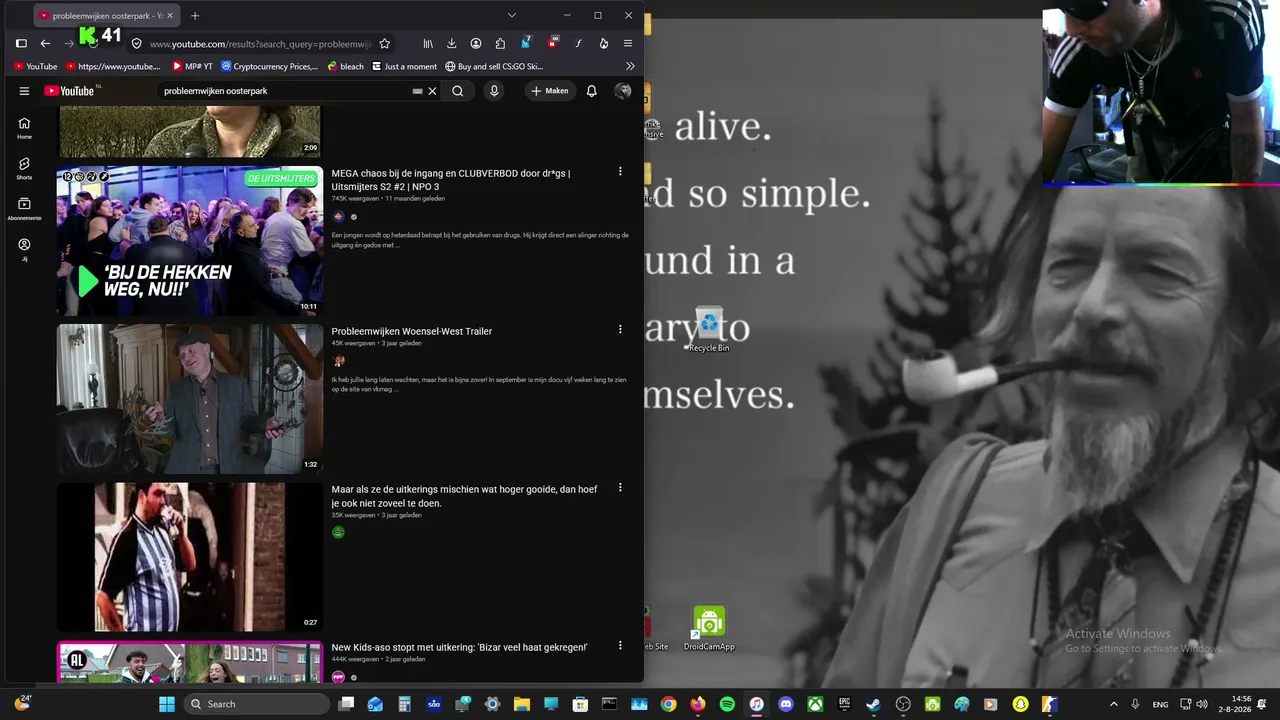Open Steam from the taskbar
Viewport: 1280px width, 720px height.
[x=874, y=704]
